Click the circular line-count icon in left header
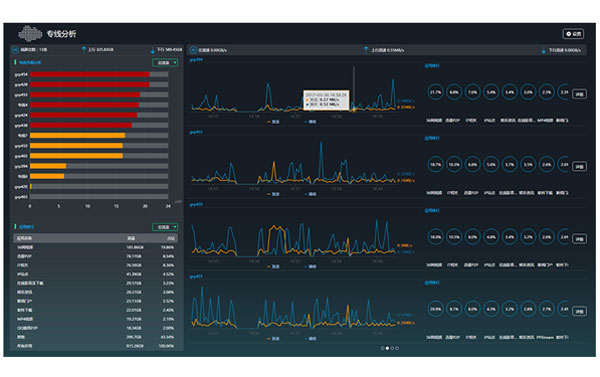Viewport: 600px width, 377px height. 15,50
